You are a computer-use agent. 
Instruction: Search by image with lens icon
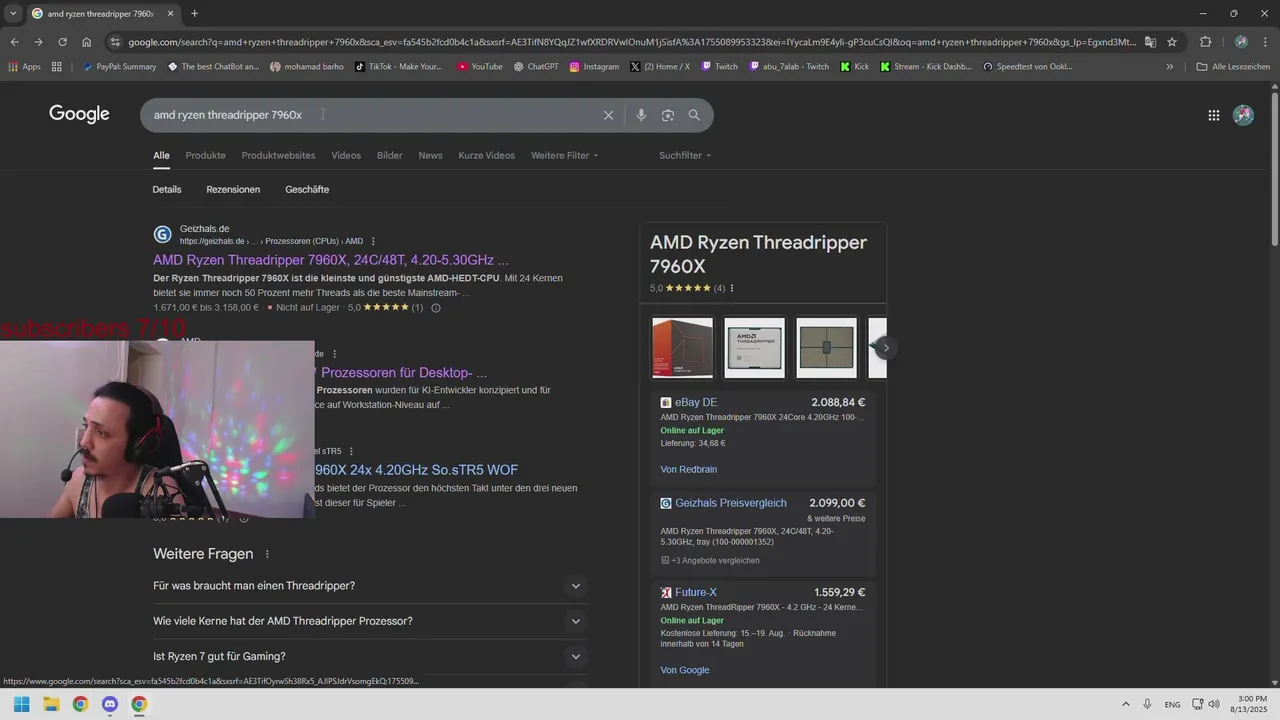point(668,115)
